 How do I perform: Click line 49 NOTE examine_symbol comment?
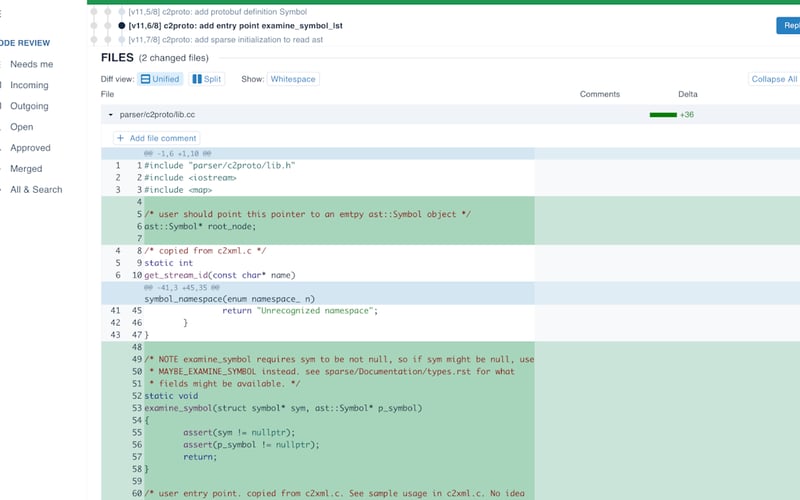339,360
